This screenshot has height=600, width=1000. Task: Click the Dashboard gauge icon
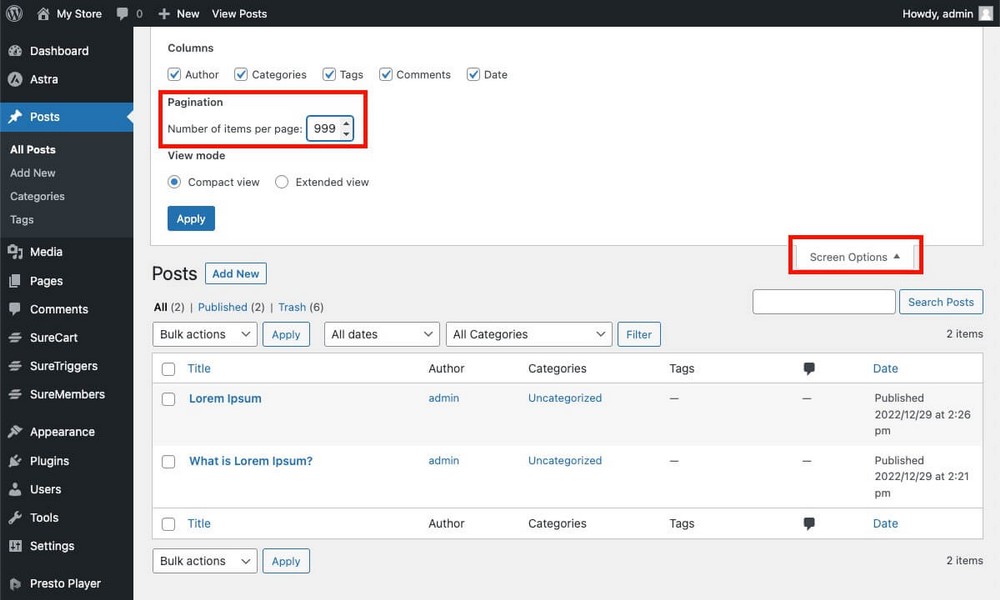click(15, 51)
